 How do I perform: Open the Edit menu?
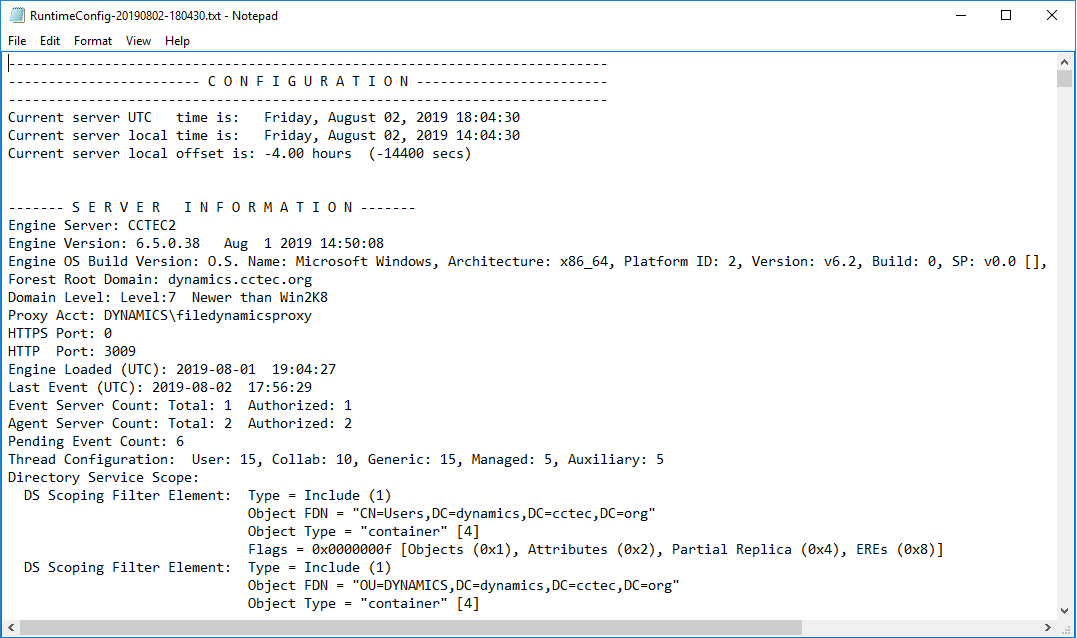tap(50, 41)
